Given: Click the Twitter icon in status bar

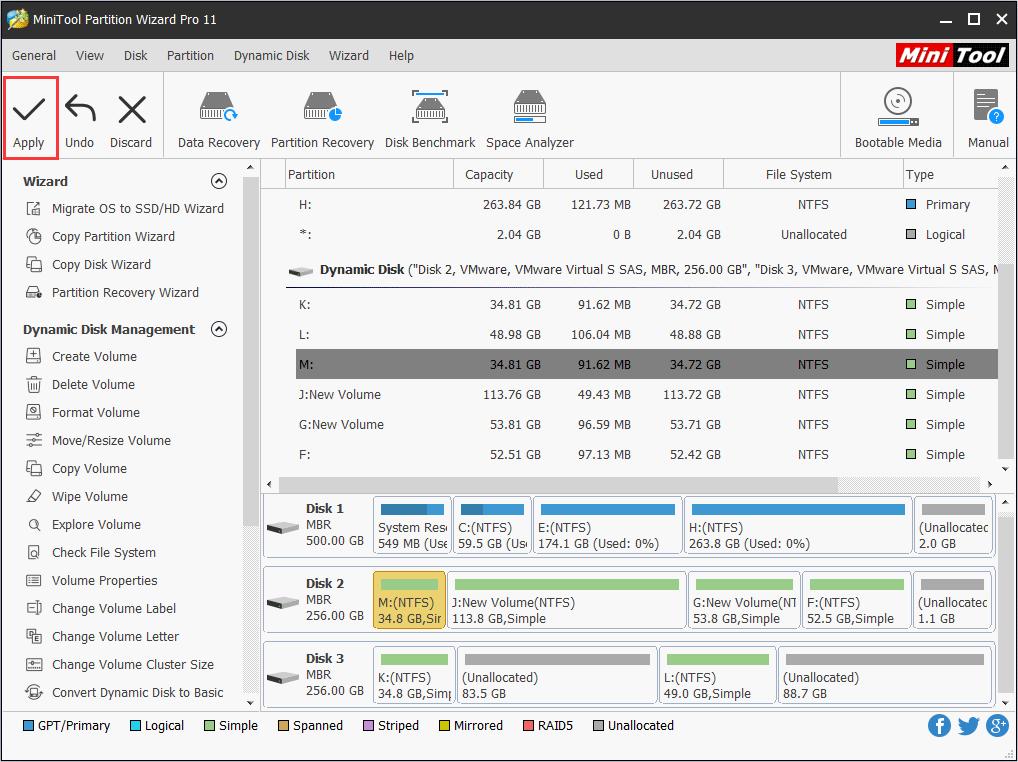Looking at the screenshot, I should [x=968, y=726].
